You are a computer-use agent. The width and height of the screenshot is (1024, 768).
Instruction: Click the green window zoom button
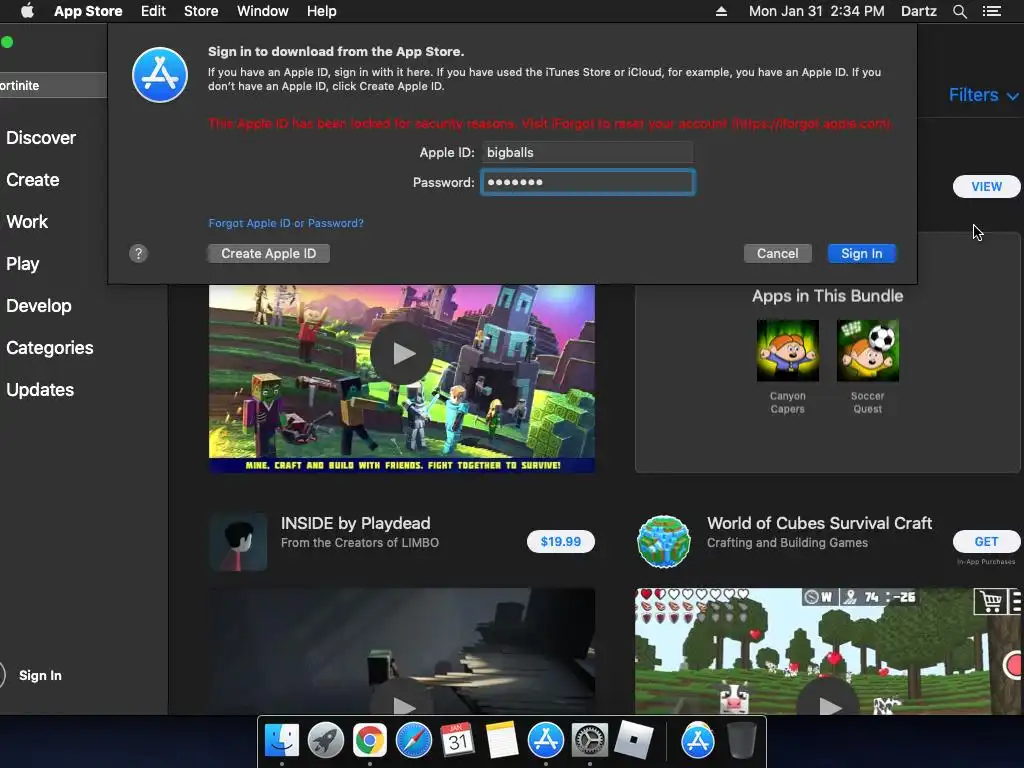coord(7,42)
